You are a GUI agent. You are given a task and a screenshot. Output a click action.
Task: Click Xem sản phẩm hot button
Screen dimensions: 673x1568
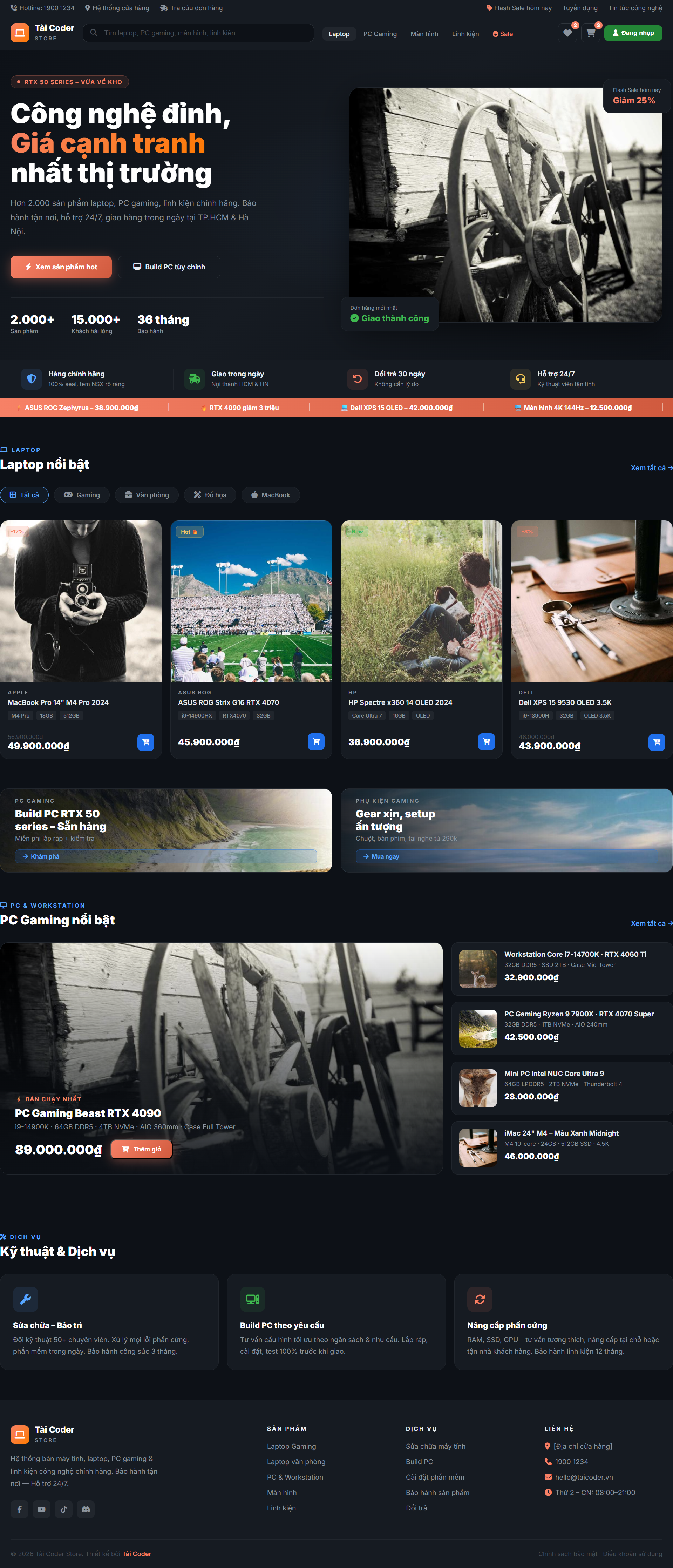coord(61,267)
